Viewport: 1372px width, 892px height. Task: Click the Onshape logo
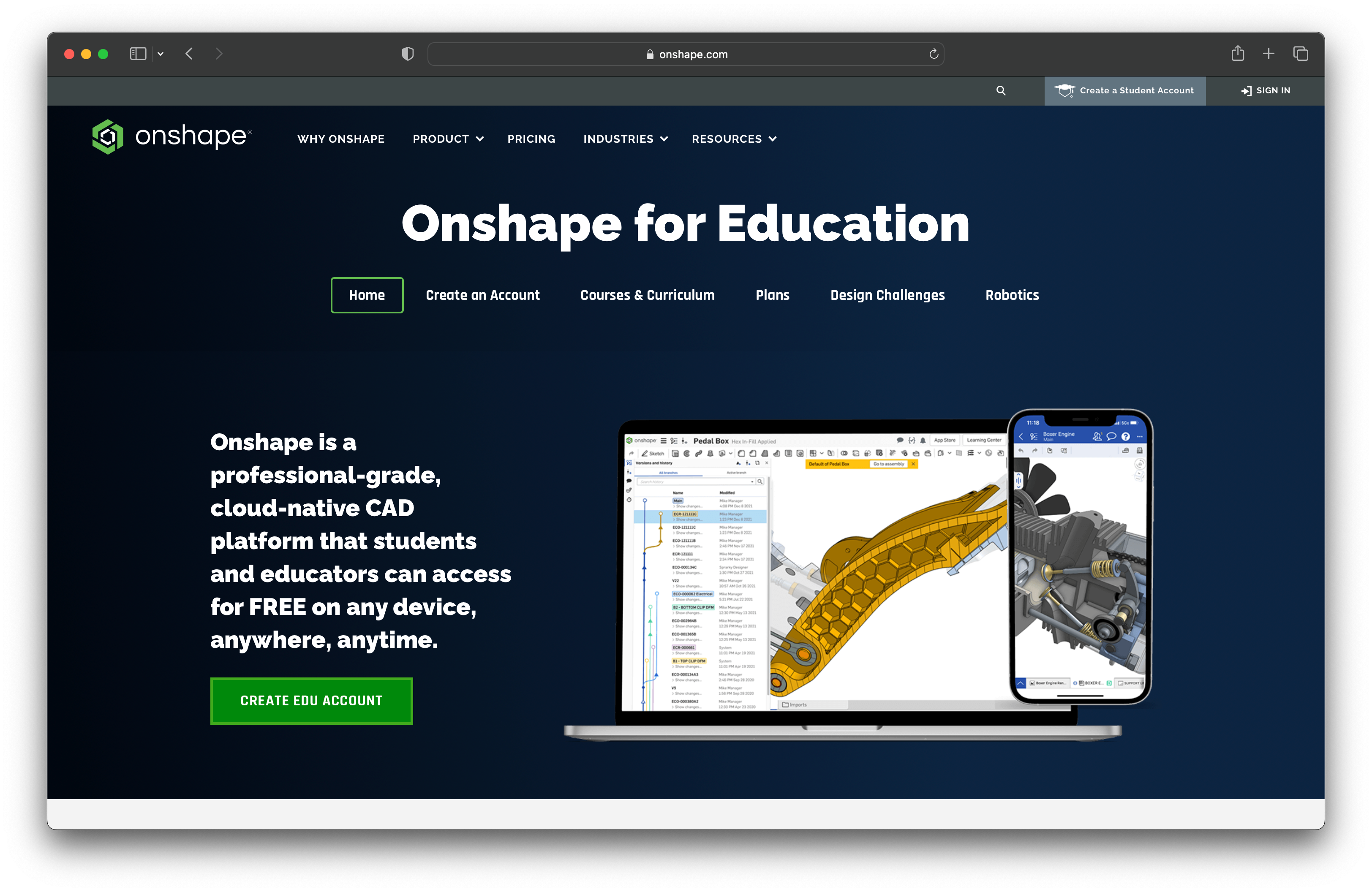click(171, 136)
